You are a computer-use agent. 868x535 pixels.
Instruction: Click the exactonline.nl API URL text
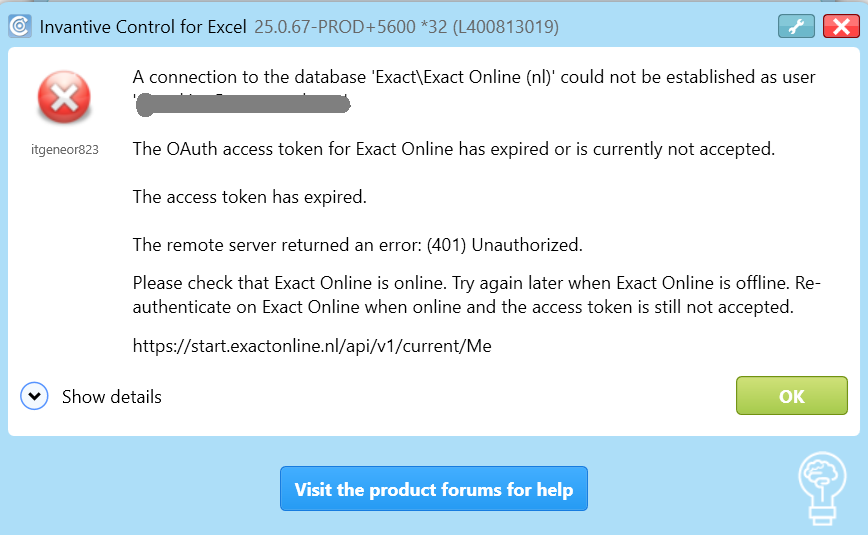point(312,346)
